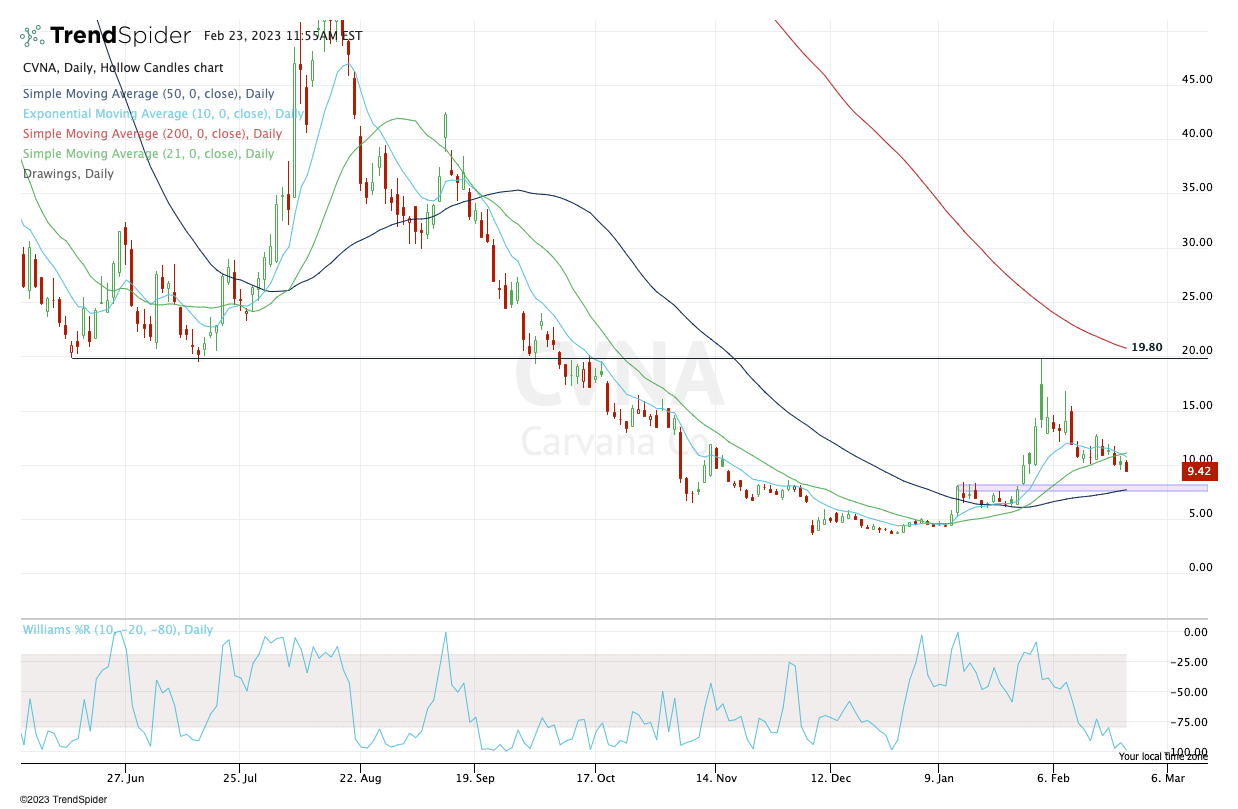Click the TrendSpider logo icon
Image resolution: width=1238 pixels, height=809 pixels.
point(32,36)
